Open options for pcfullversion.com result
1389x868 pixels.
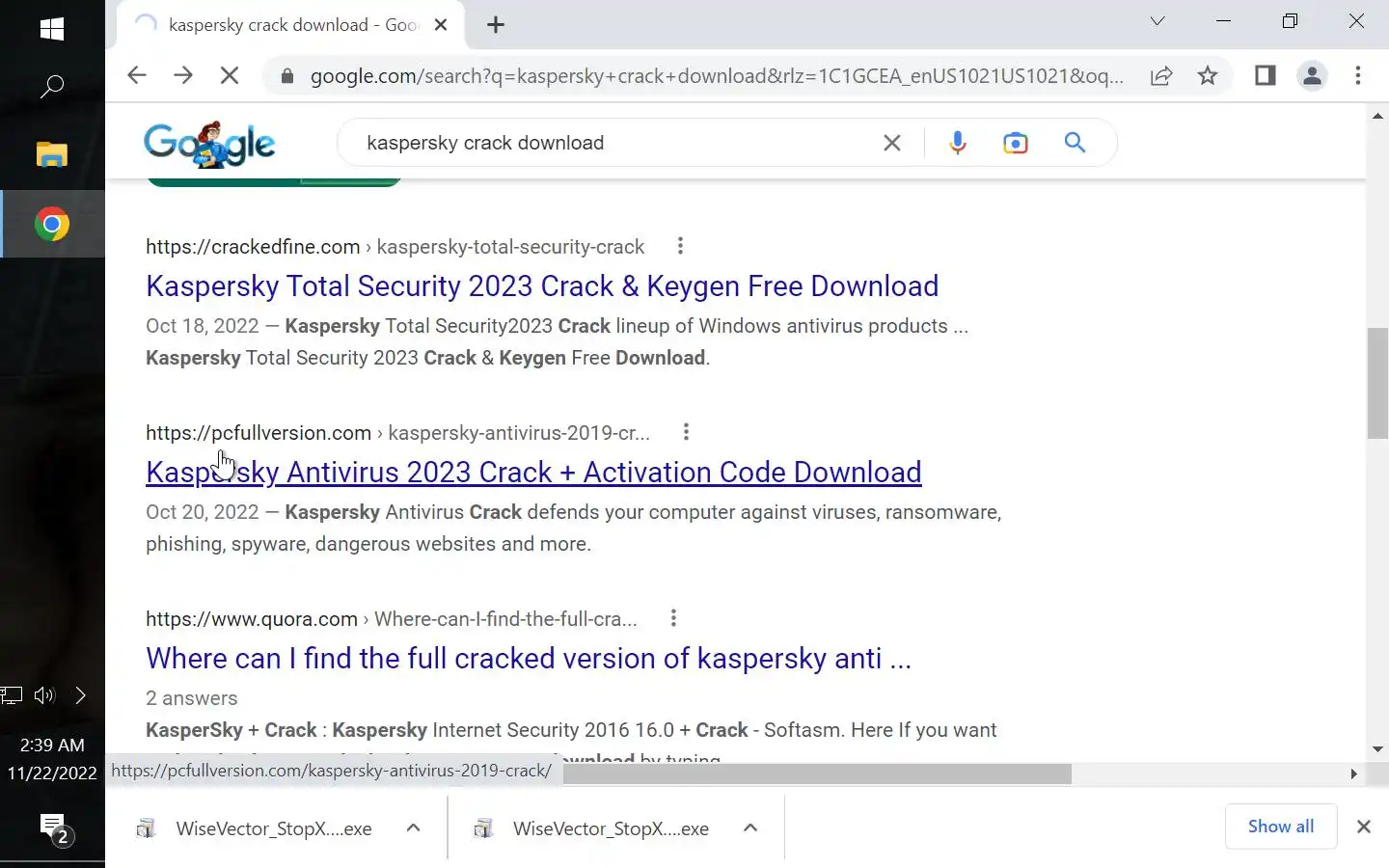[686, 432]
